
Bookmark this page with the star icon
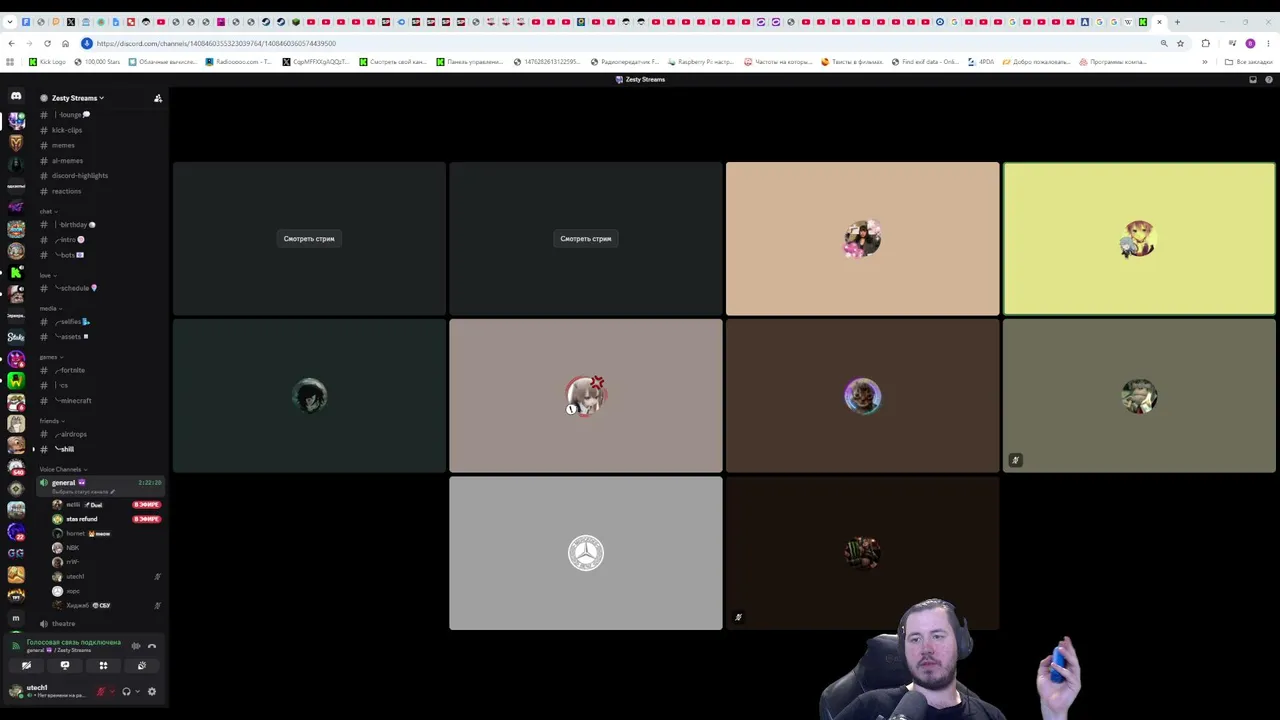coord(1180,43)
